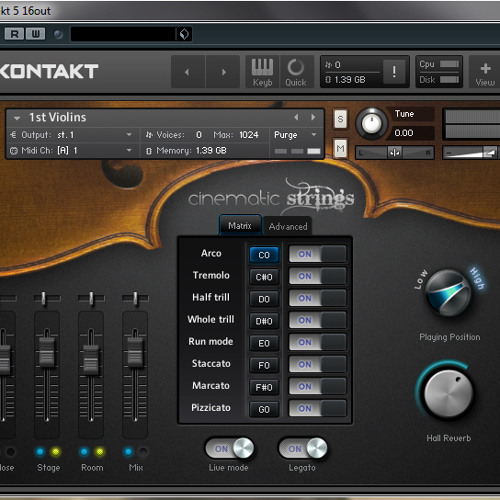500x500 pixels.
Task: Switch to the Matrix tab
Action: tap(240, 226)
